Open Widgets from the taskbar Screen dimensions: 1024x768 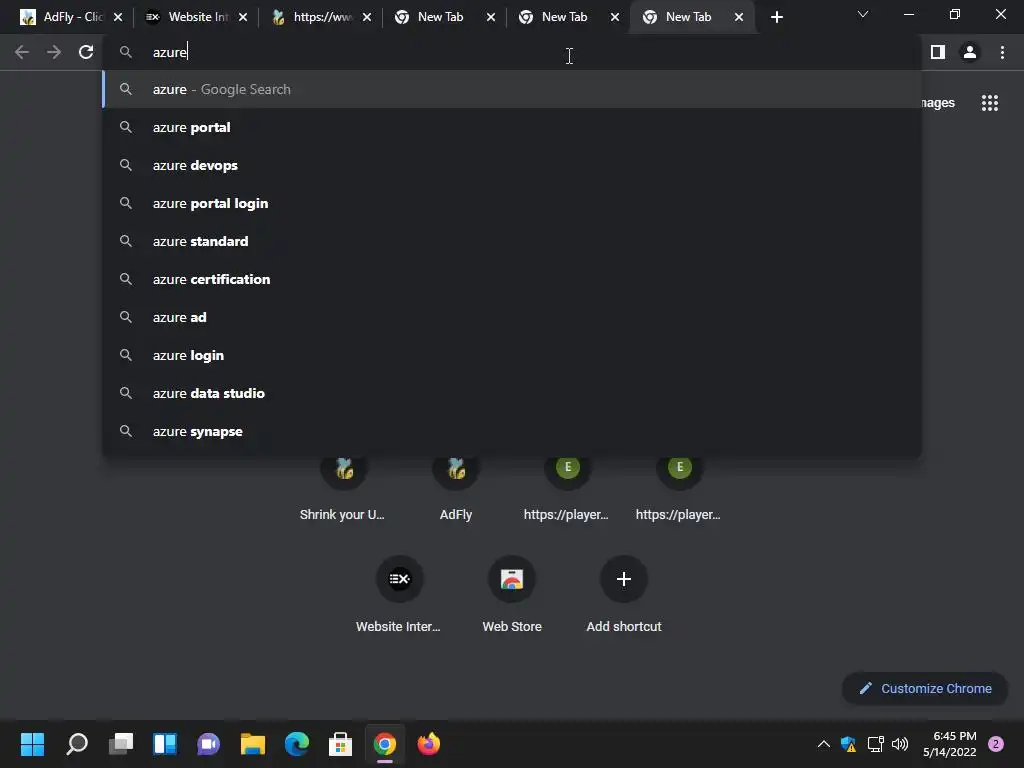pyautogui.click(x=165, y=744)
